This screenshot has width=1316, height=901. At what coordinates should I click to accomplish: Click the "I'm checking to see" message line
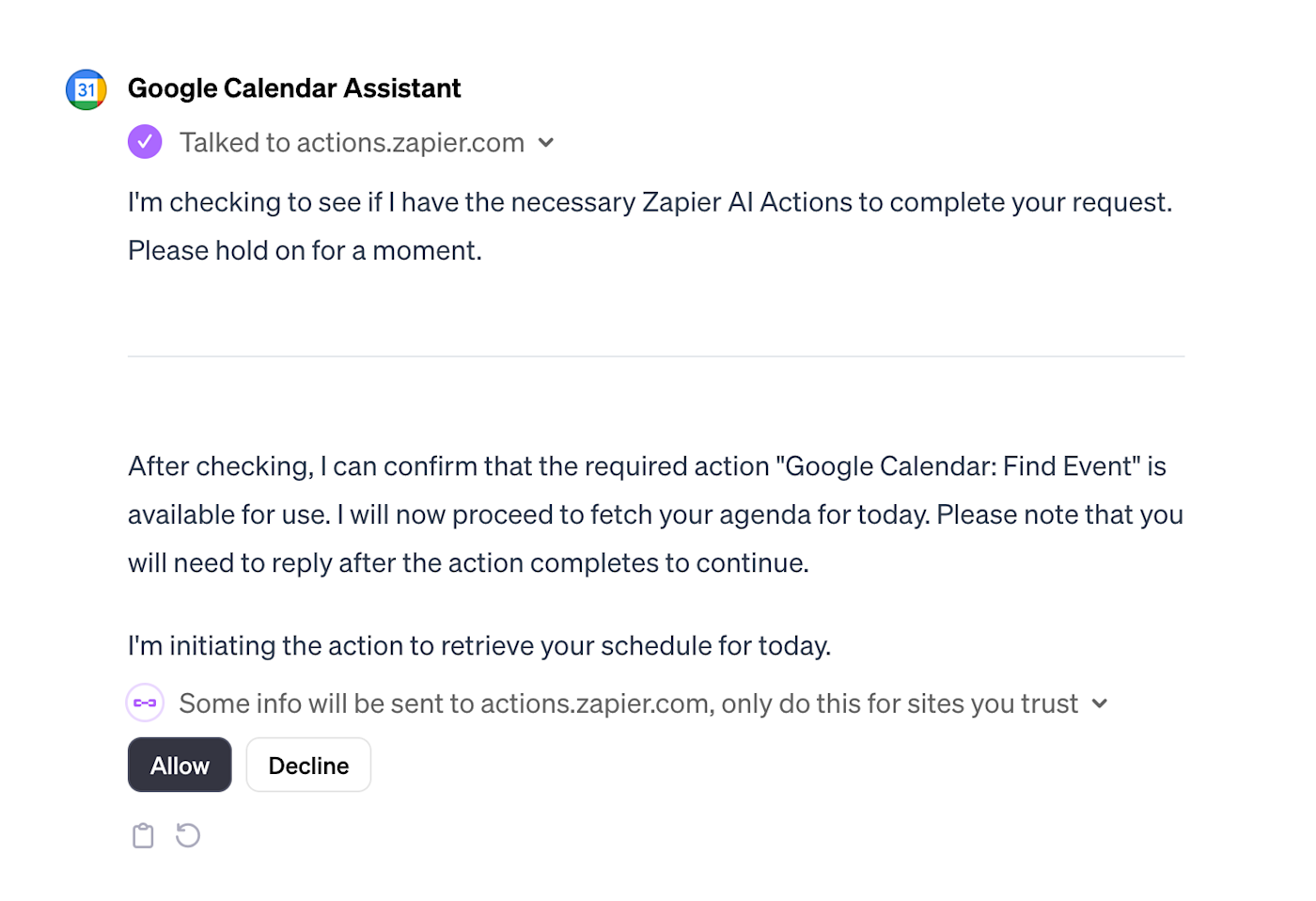650,202
